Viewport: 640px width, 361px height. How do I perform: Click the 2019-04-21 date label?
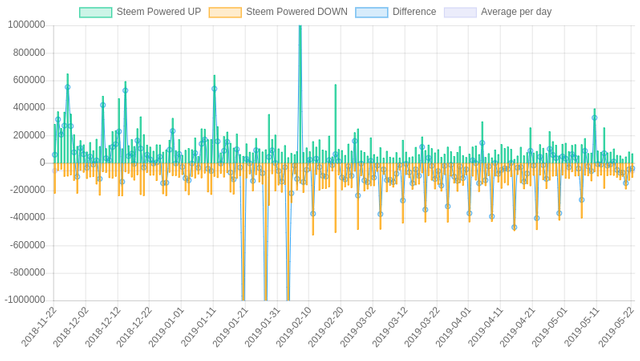(518, 327)
